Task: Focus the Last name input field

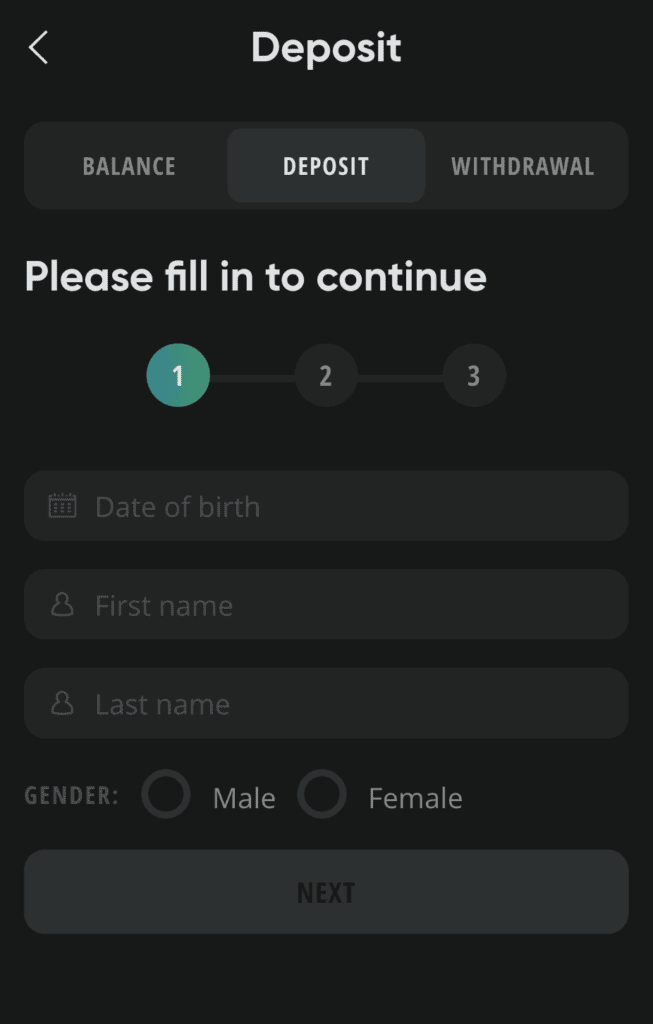Action: (x=326, y=703)
